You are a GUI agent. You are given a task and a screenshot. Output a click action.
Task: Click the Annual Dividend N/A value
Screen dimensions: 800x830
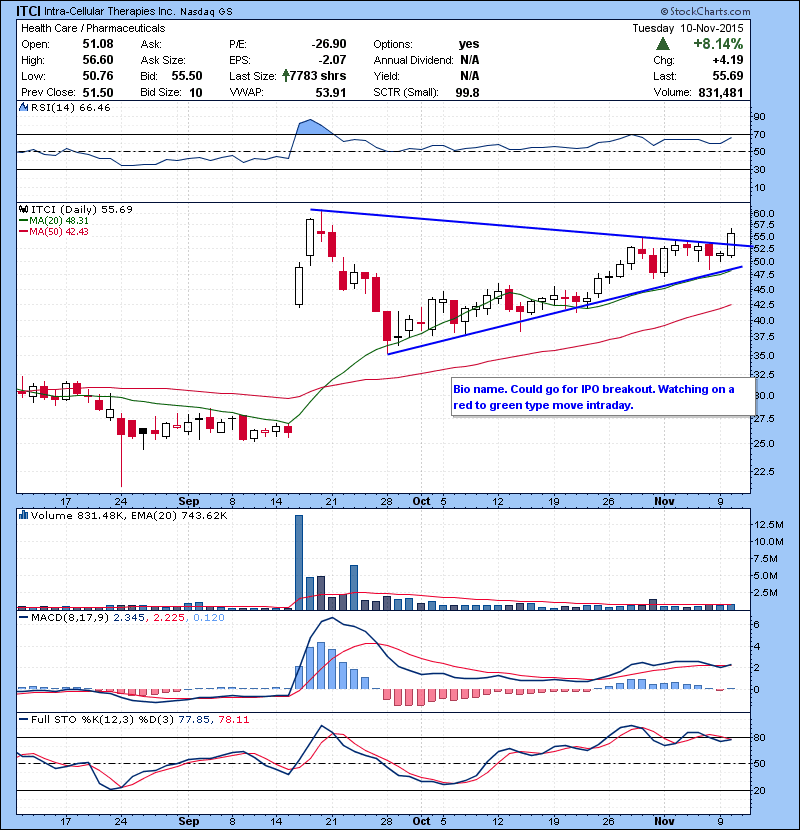click(x=470, y=60)
